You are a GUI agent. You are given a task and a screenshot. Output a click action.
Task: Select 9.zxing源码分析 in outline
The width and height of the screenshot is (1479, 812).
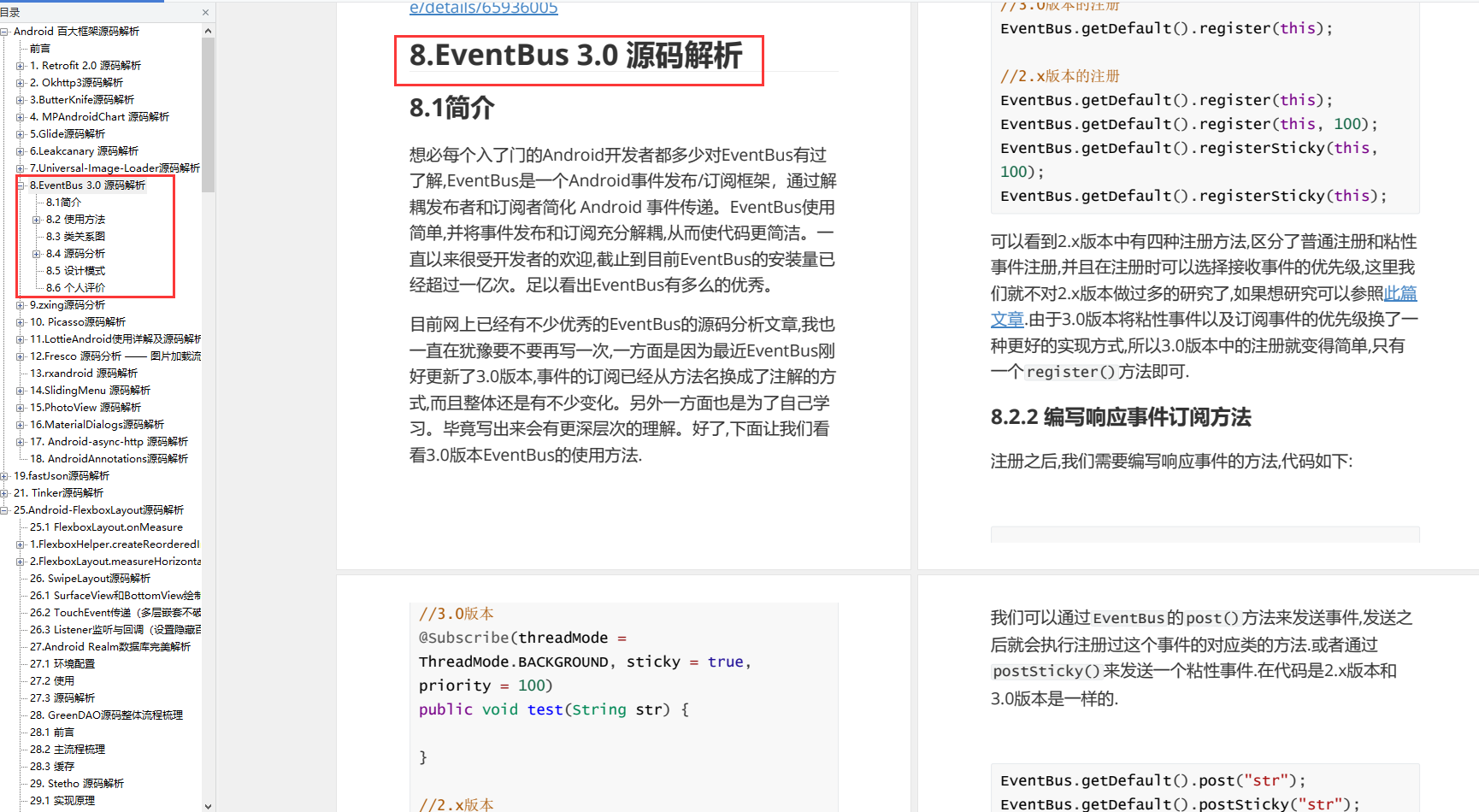[68, 305]
